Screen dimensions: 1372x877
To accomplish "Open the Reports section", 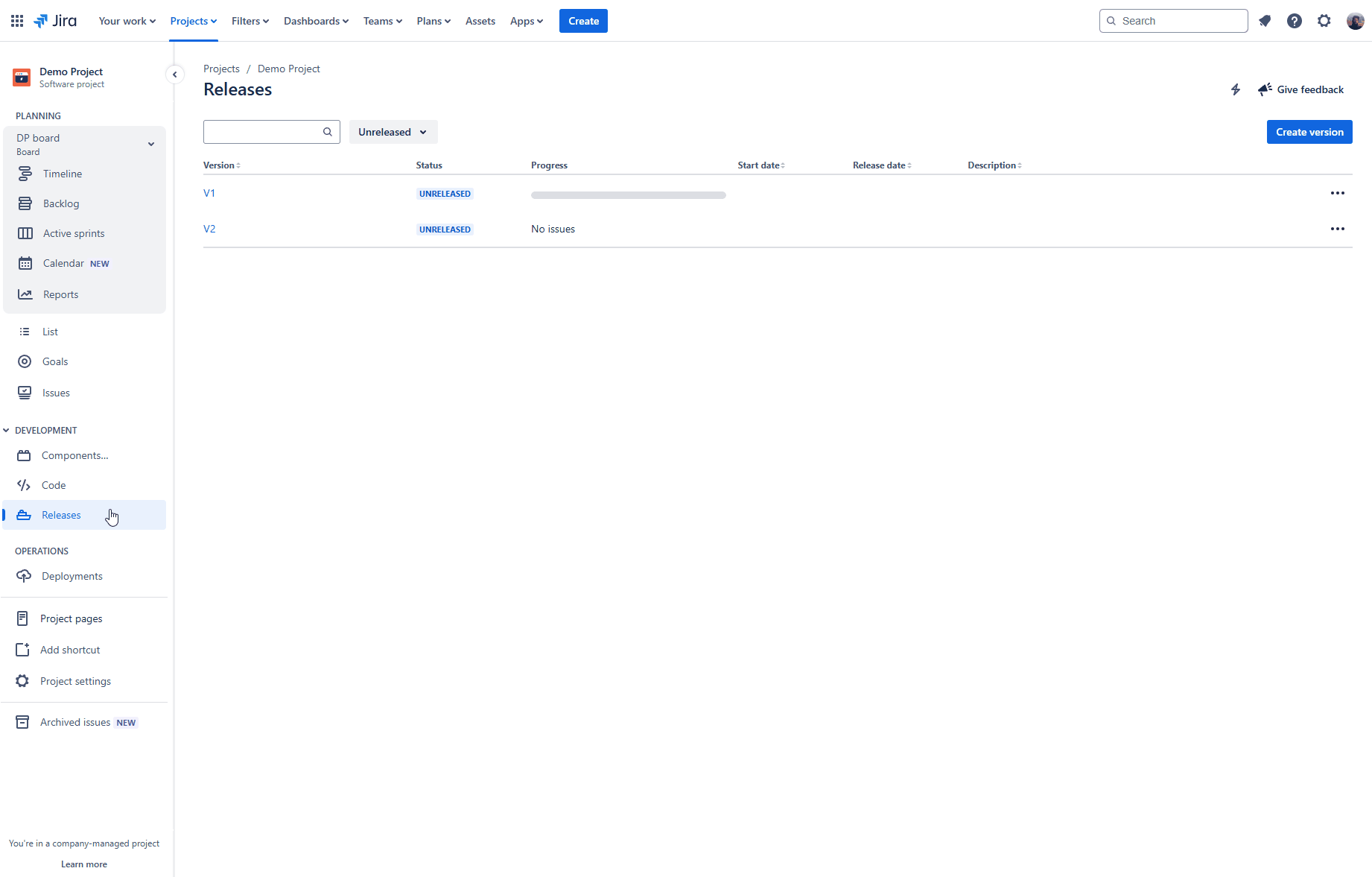I will [60, 294].
